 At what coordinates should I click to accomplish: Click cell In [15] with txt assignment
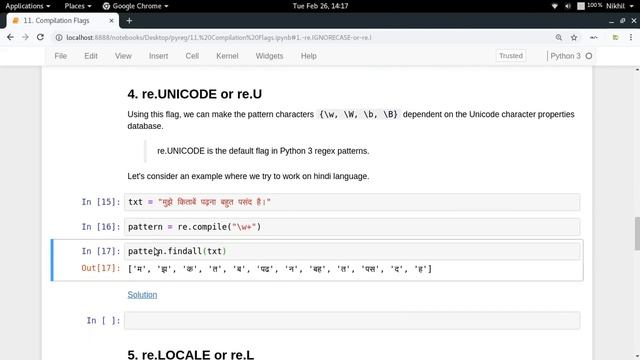tap(352, 202)
